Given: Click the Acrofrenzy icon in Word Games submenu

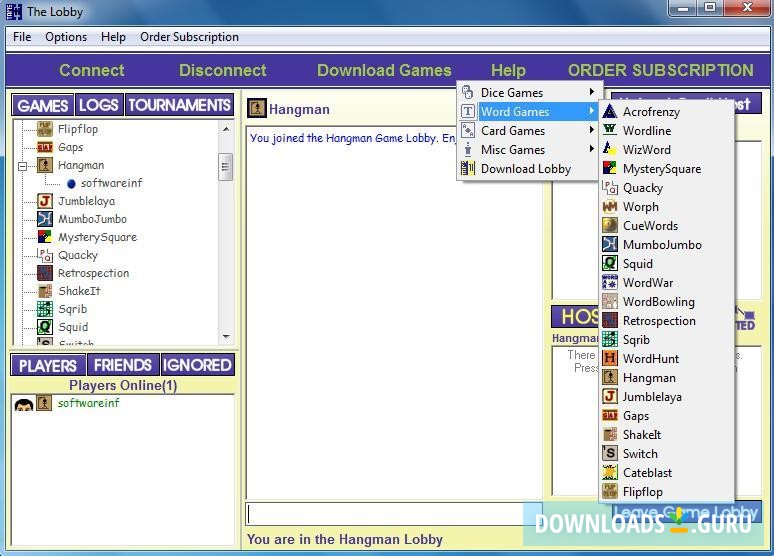Looking at the screenshot, I should click(x=610, y=112).
